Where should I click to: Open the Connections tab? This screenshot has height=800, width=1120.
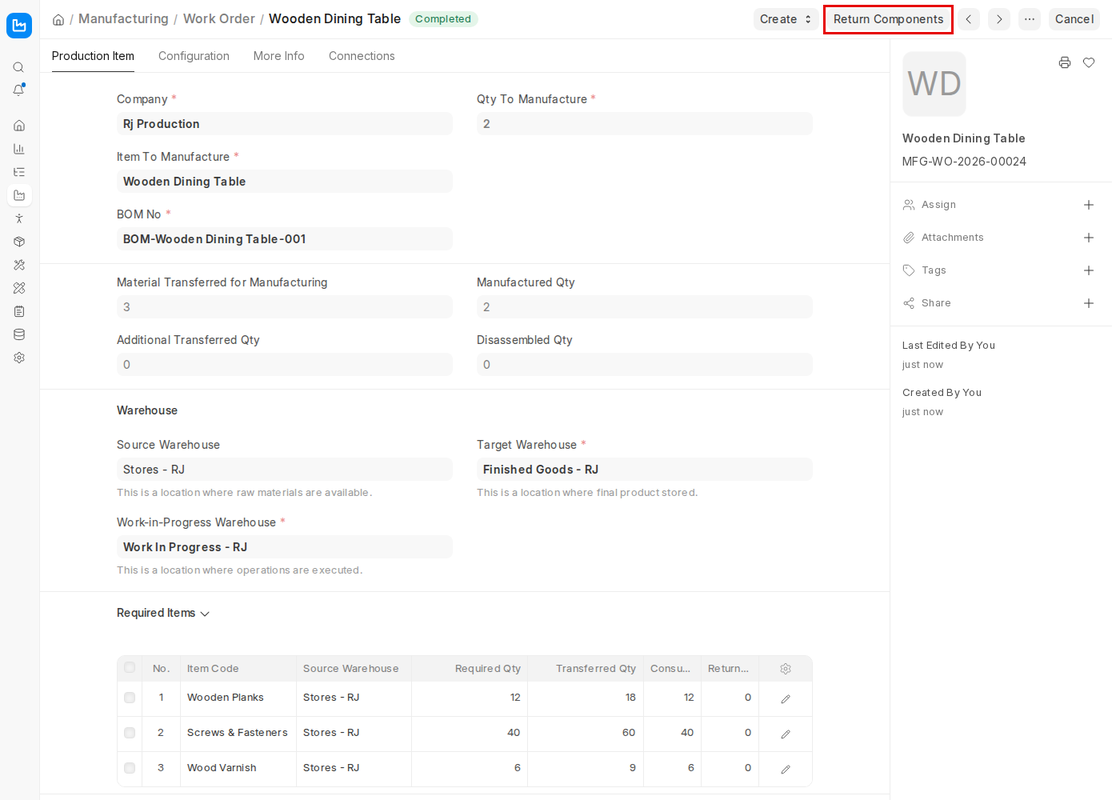point(361,56)
